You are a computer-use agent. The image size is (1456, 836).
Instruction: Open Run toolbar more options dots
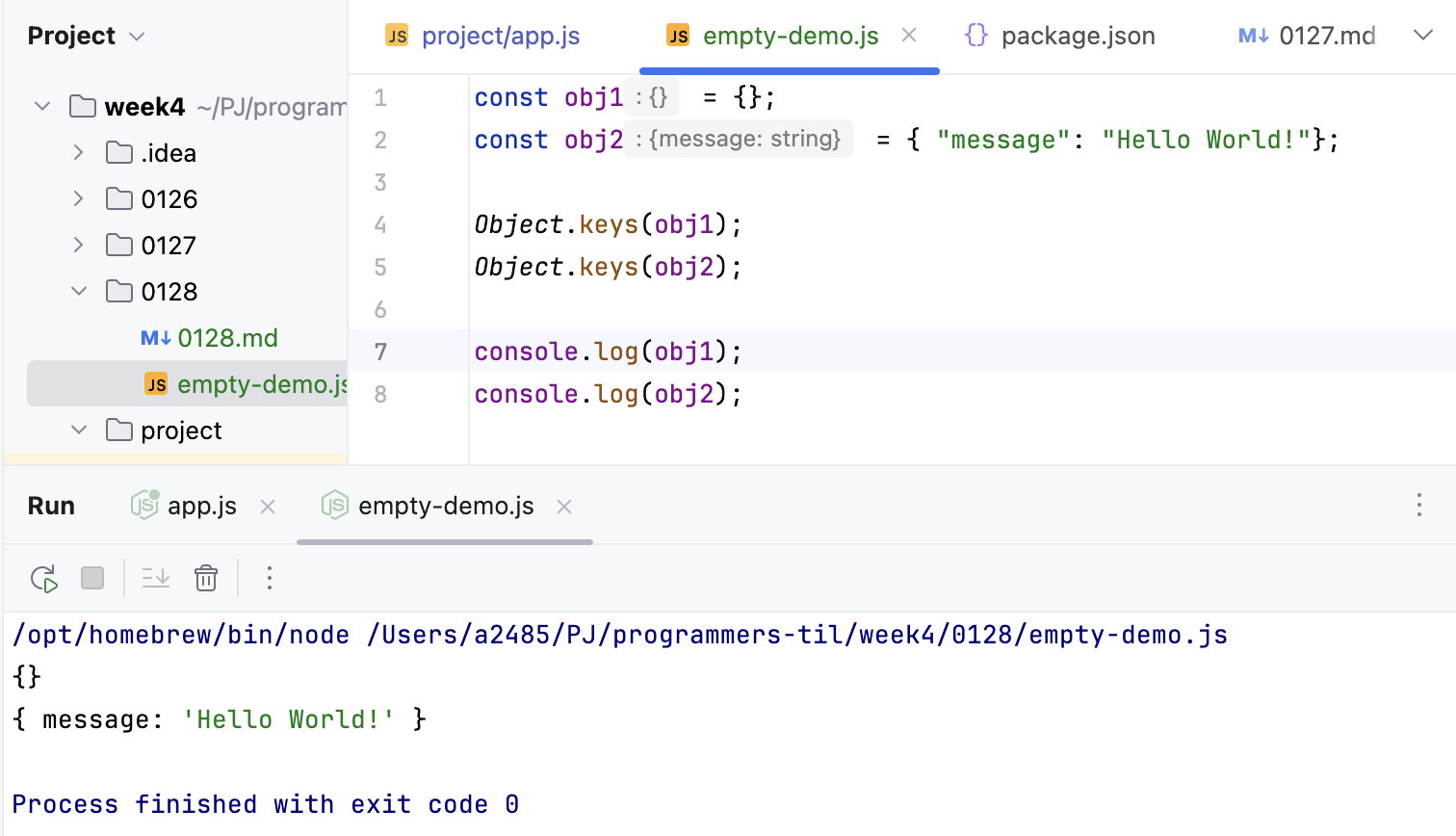[x=270, y=578]
